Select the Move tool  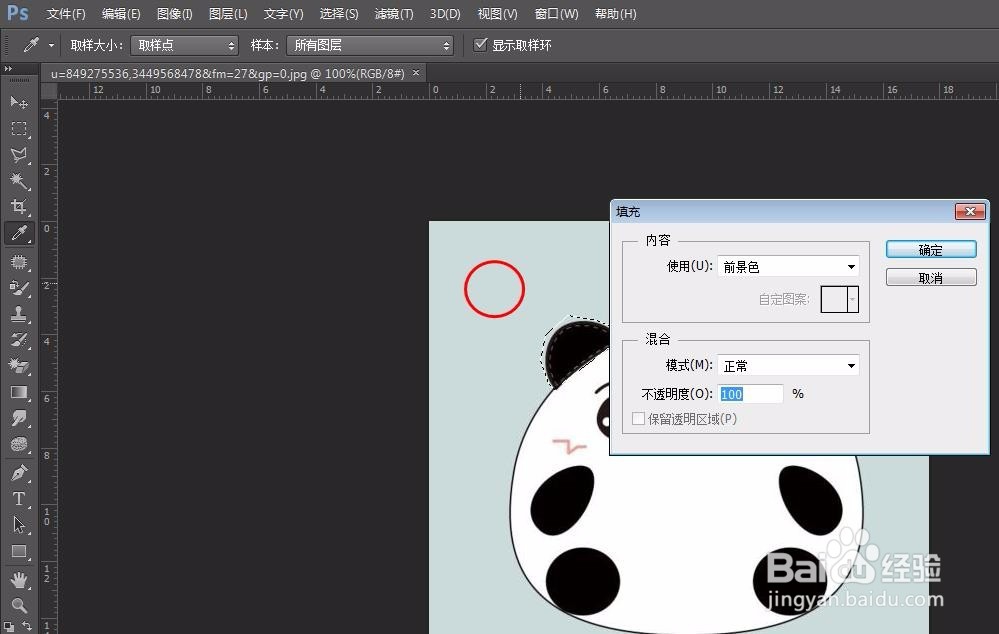[19, 102]
